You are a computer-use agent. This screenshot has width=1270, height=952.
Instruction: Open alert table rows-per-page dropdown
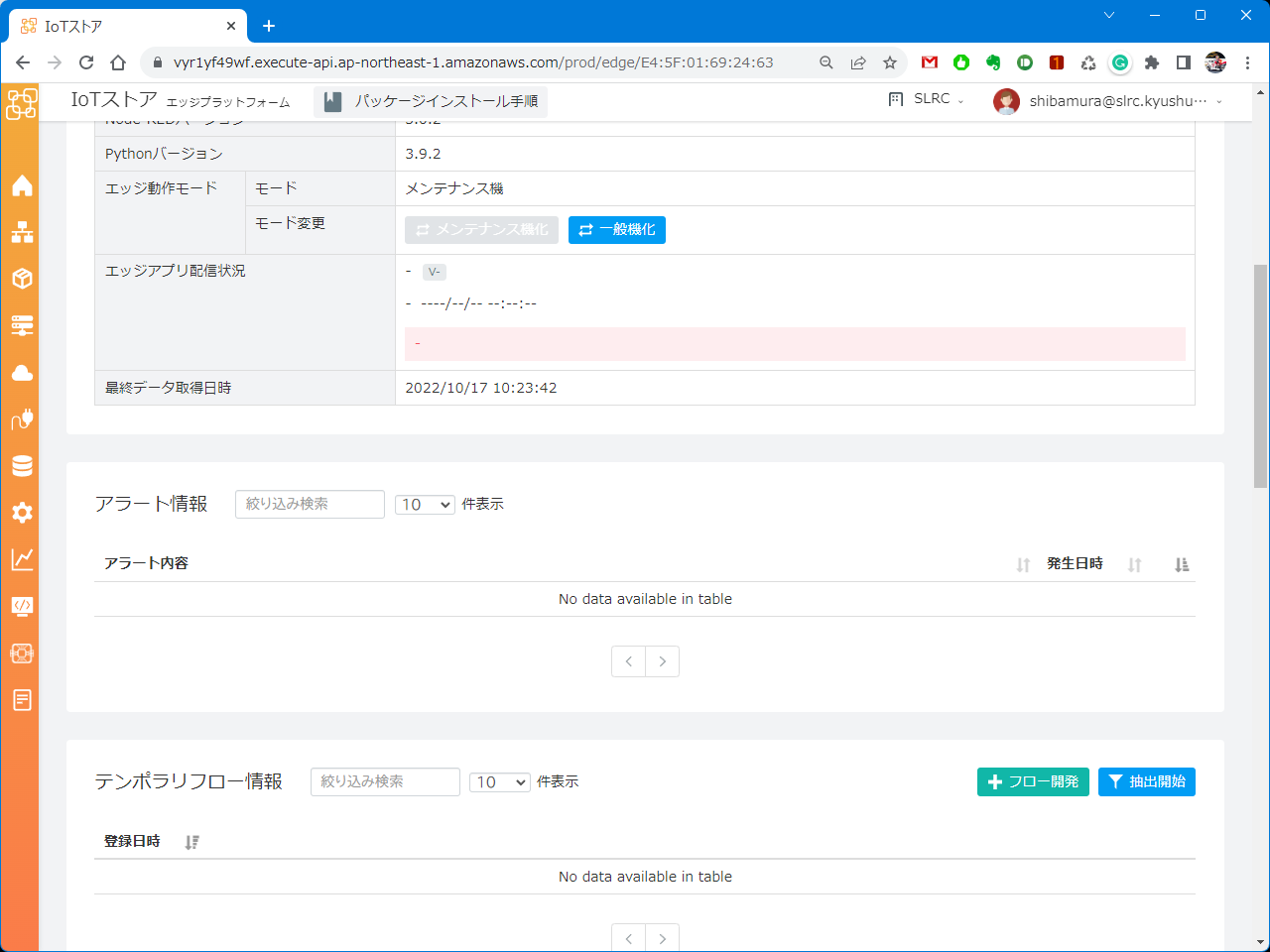425,505
